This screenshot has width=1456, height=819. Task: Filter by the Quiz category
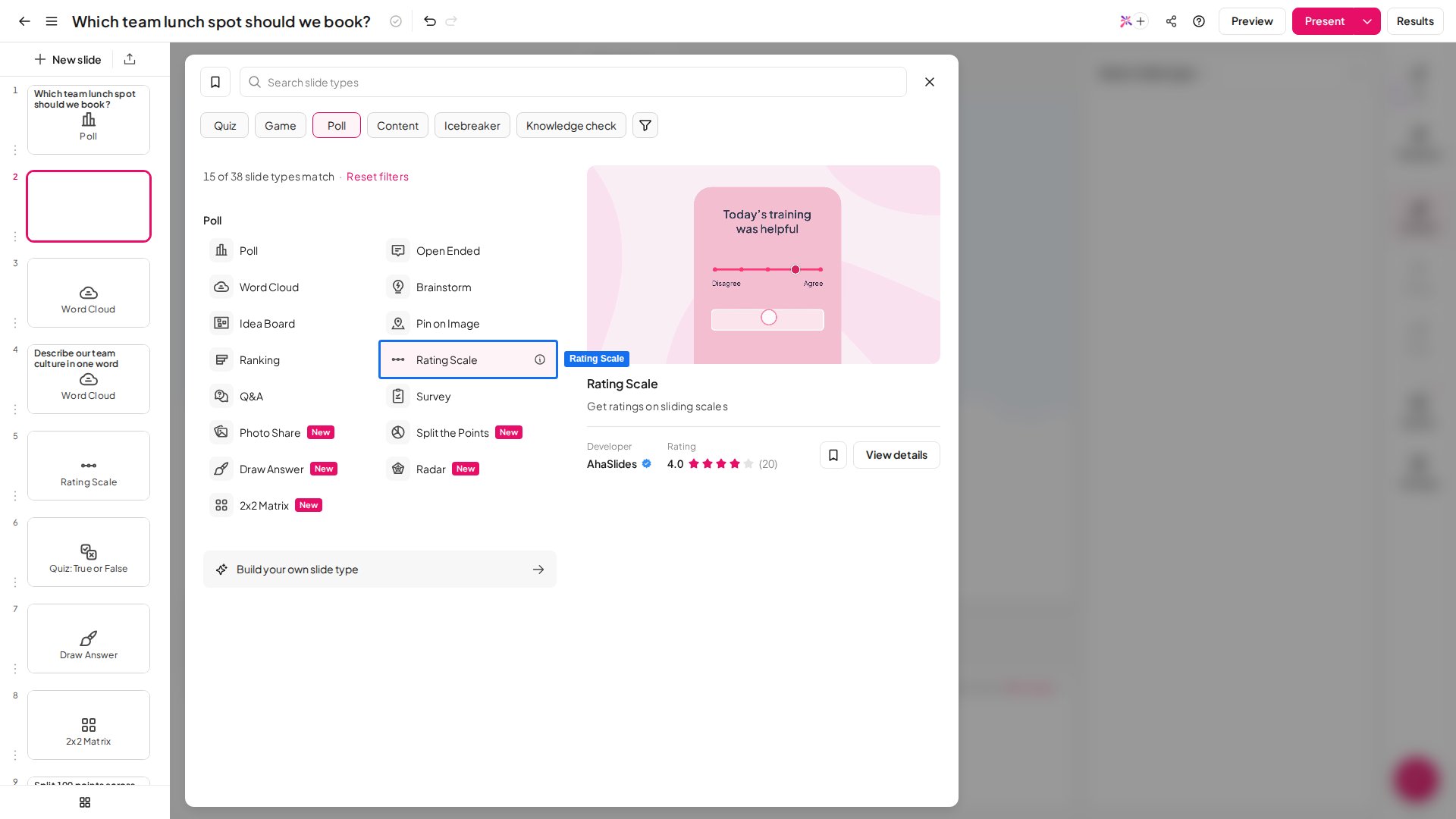(224, 125)
